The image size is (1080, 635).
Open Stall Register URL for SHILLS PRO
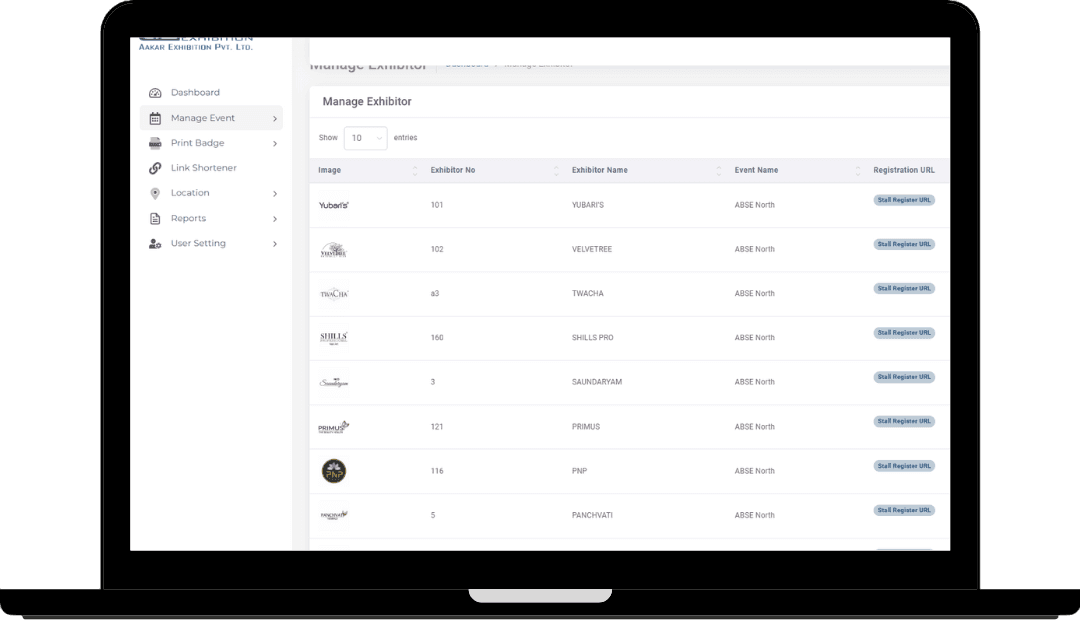(904, 333)
